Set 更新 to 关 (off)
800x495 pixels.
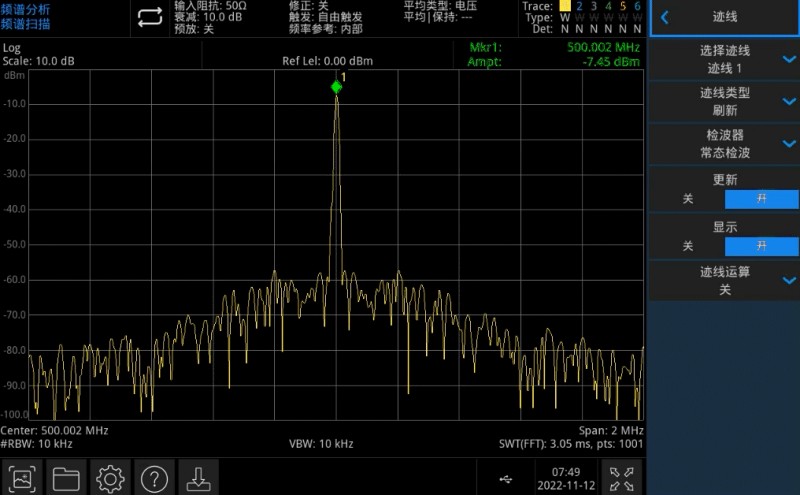[688, 199]
